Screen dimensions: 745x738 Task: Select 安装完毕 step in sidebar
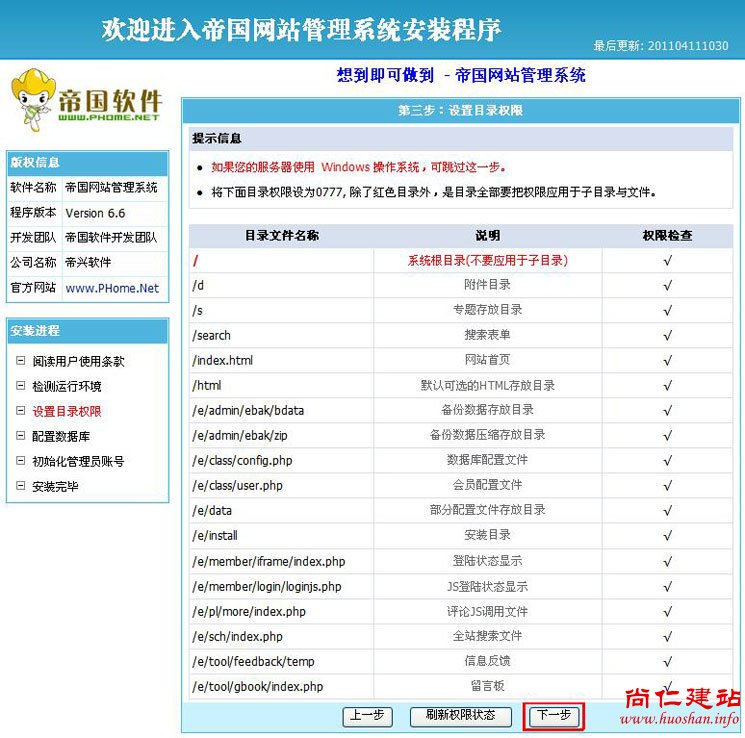pos(54,486)
